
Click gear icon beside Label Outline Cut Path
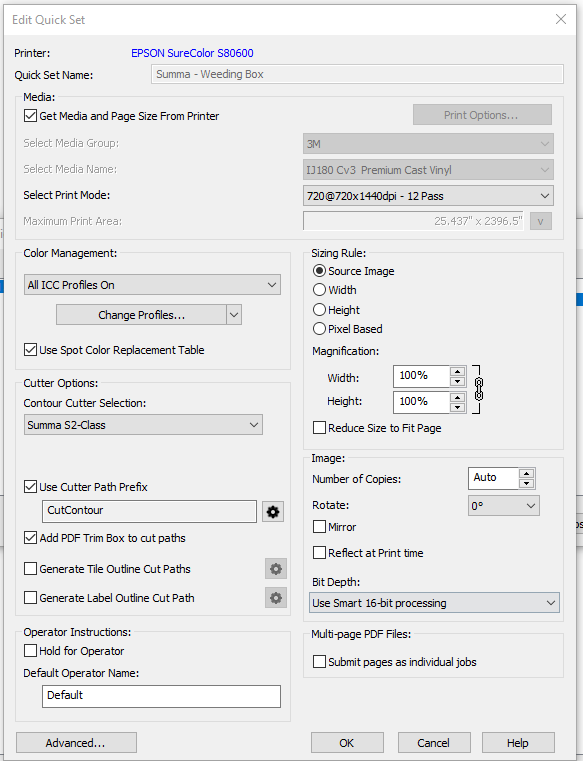(x=276, y=598)
